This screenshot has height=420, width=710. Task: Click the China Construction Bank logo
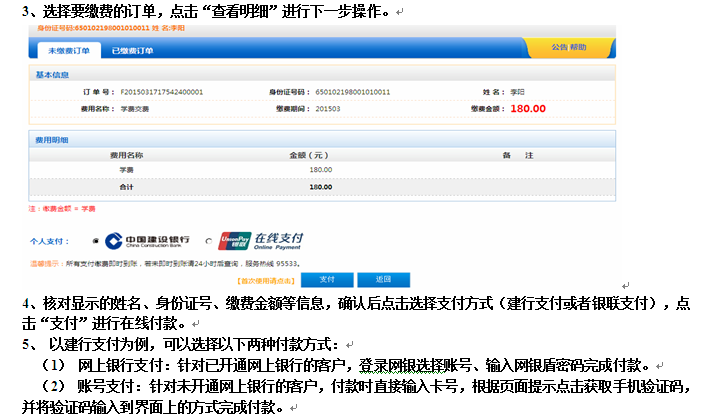tap(148, 241)
